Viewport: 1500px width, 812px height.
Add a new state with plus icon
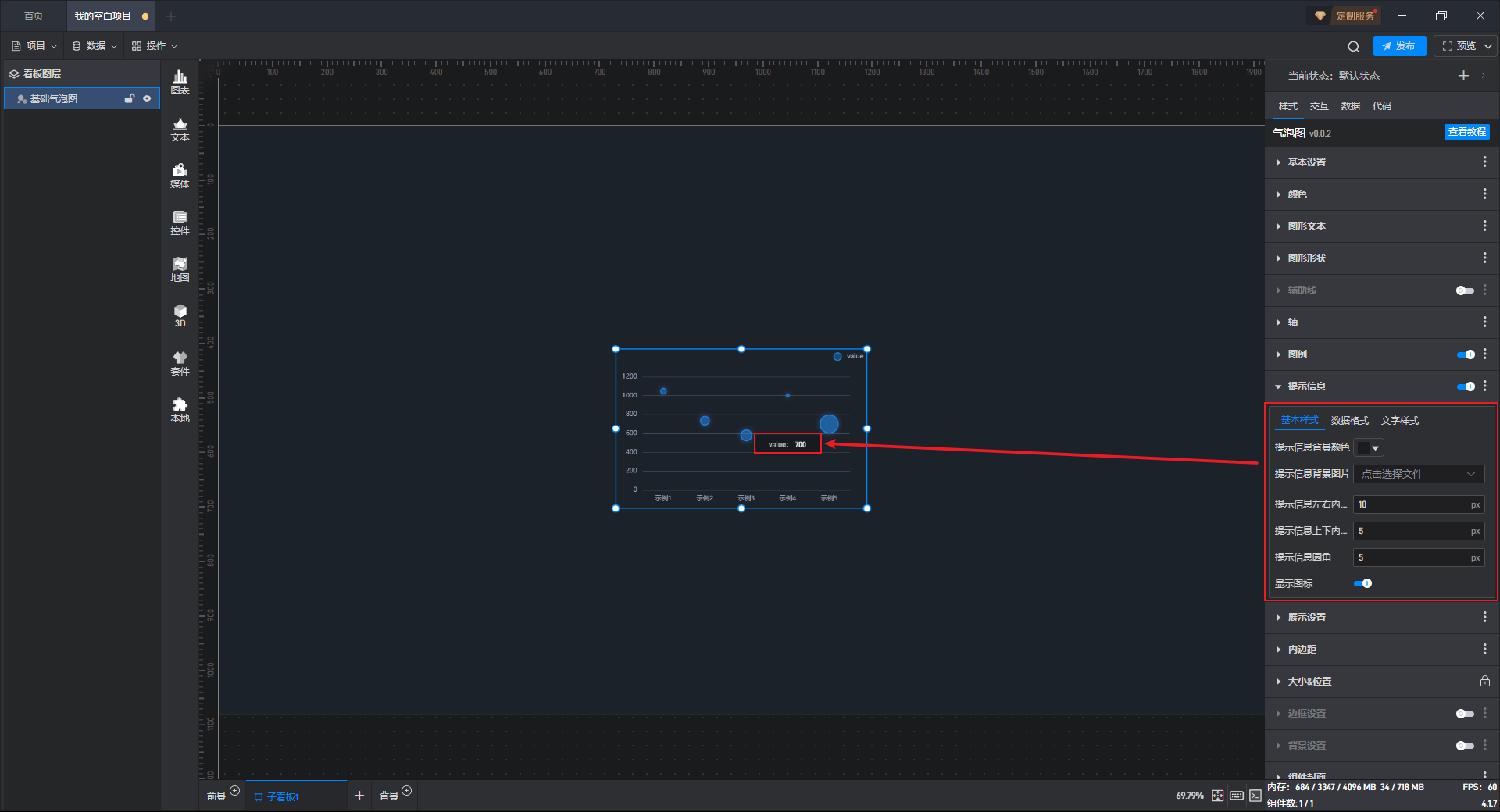pyautogui.click(x=1463, y=76)
